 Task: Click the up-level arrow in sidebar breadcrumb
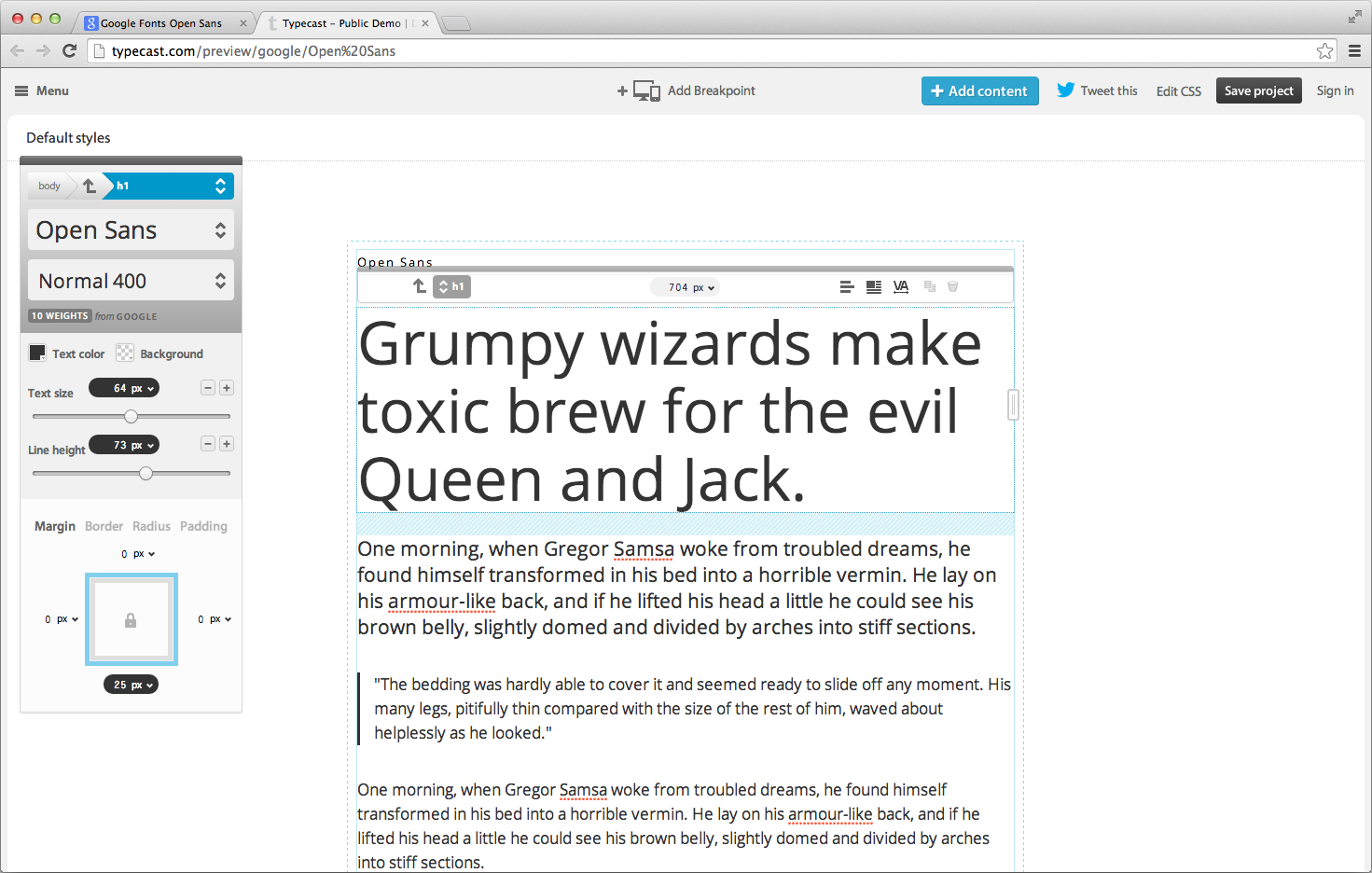90,186
